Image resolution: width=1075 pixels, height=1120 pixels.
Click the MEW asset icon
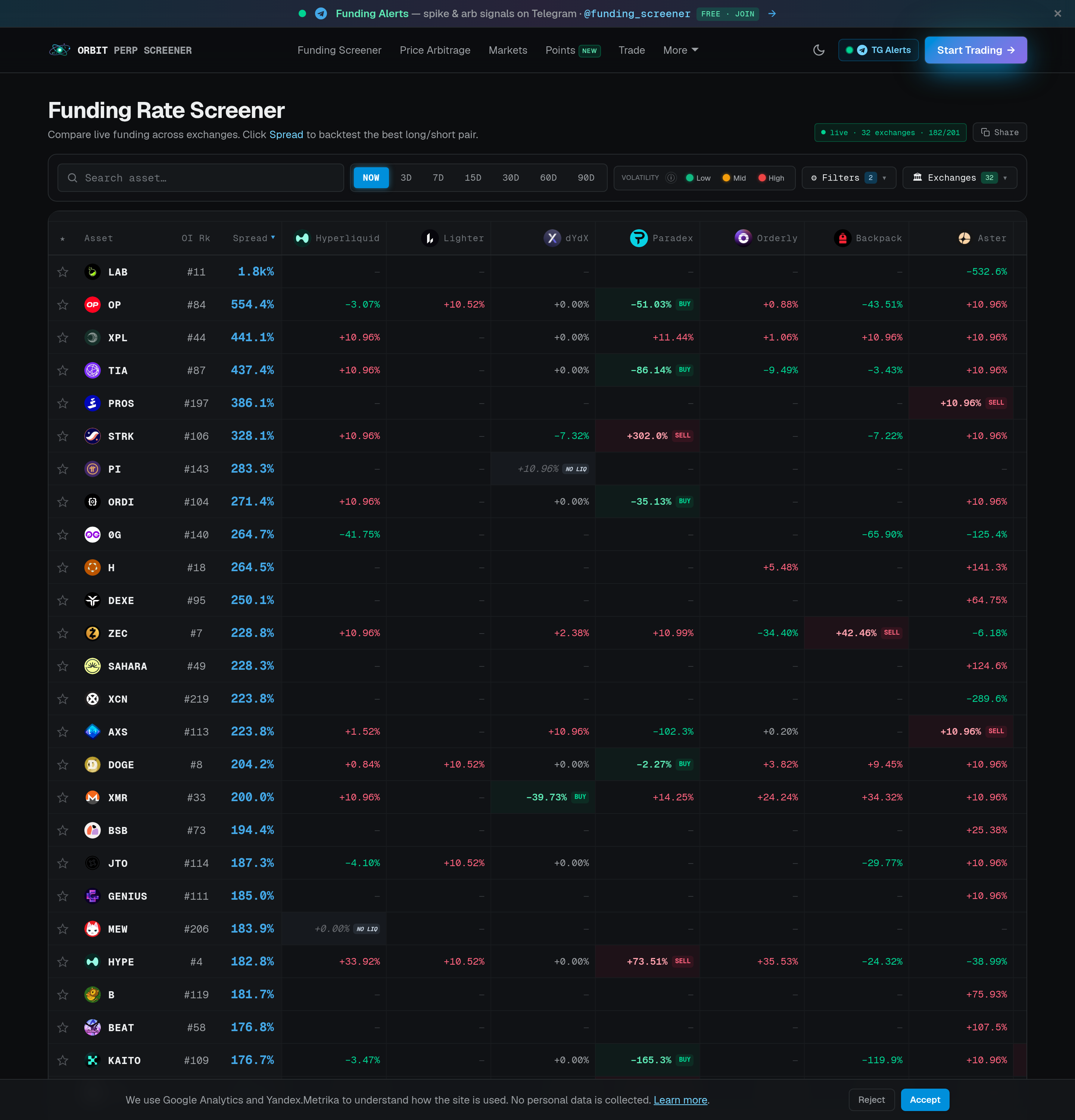pos(93,928)
